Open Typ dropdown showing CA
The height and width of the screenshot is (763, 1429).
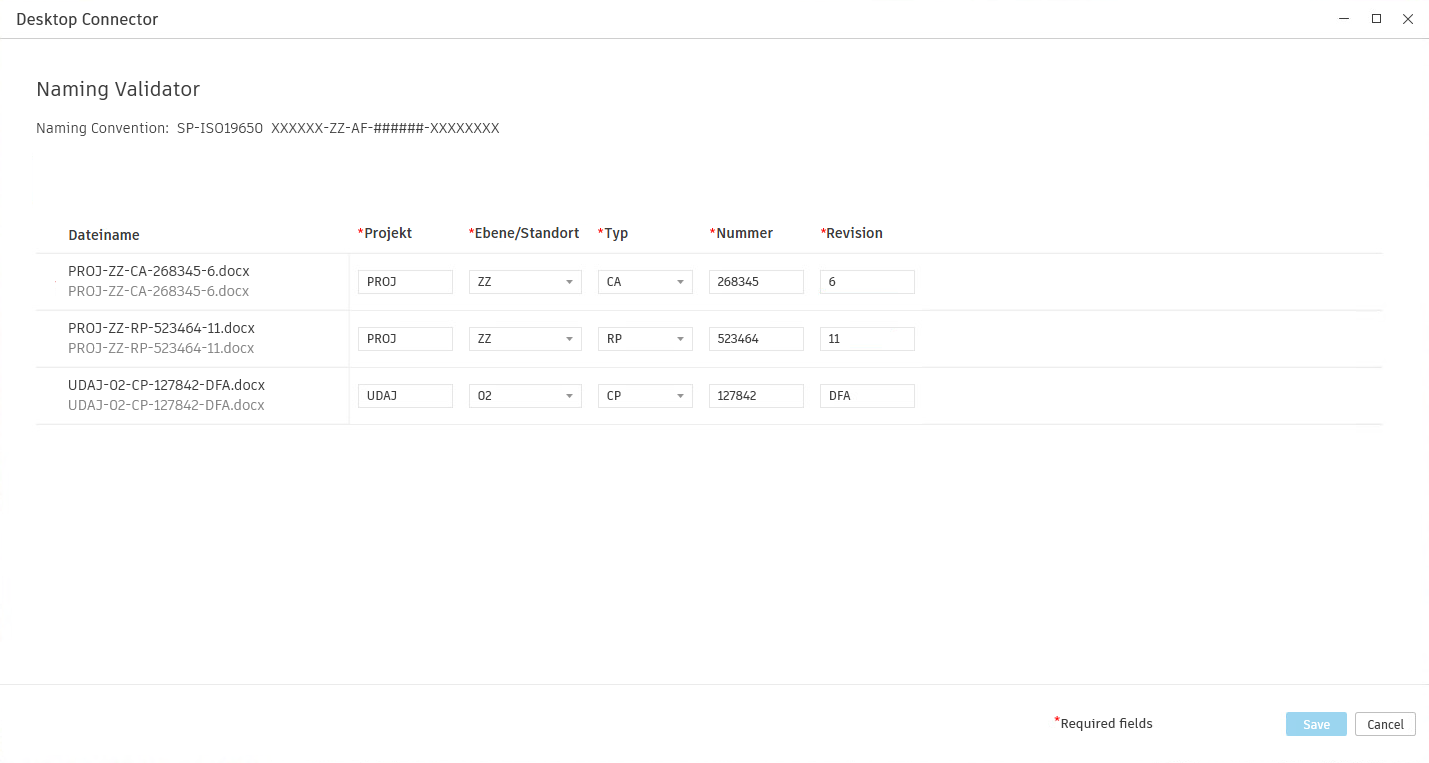(645, 282)
